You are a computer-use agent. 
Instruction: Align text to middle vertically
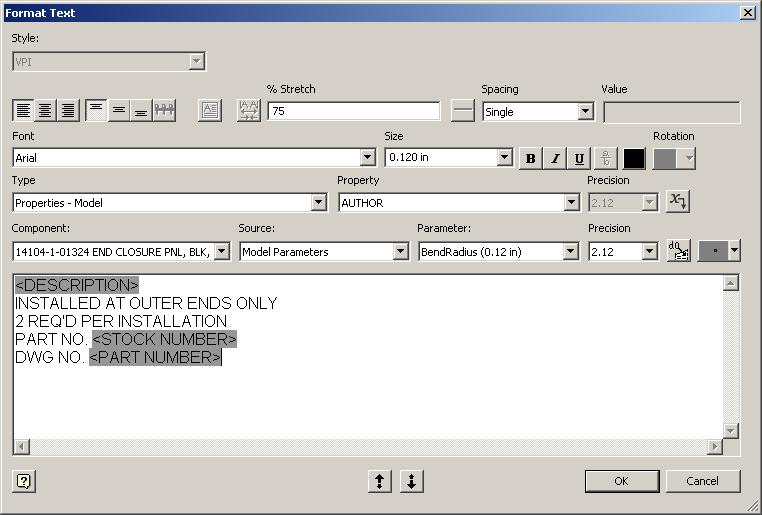tap(119, 110)
